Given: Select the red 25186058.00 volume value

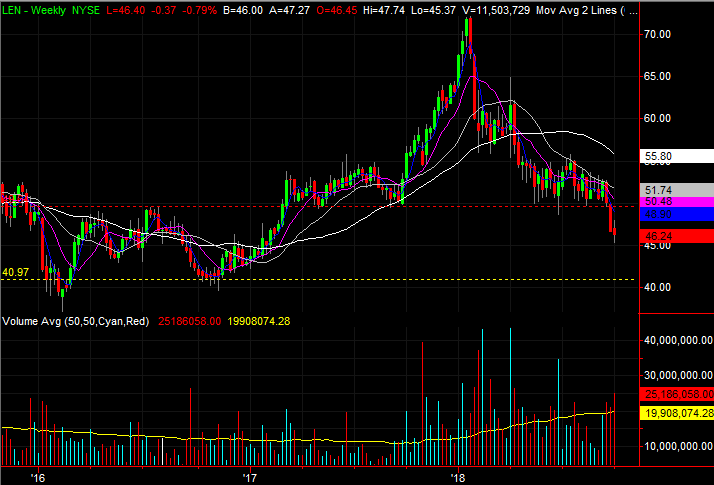Looking at the screenshot, I should (x=189, y=321).
